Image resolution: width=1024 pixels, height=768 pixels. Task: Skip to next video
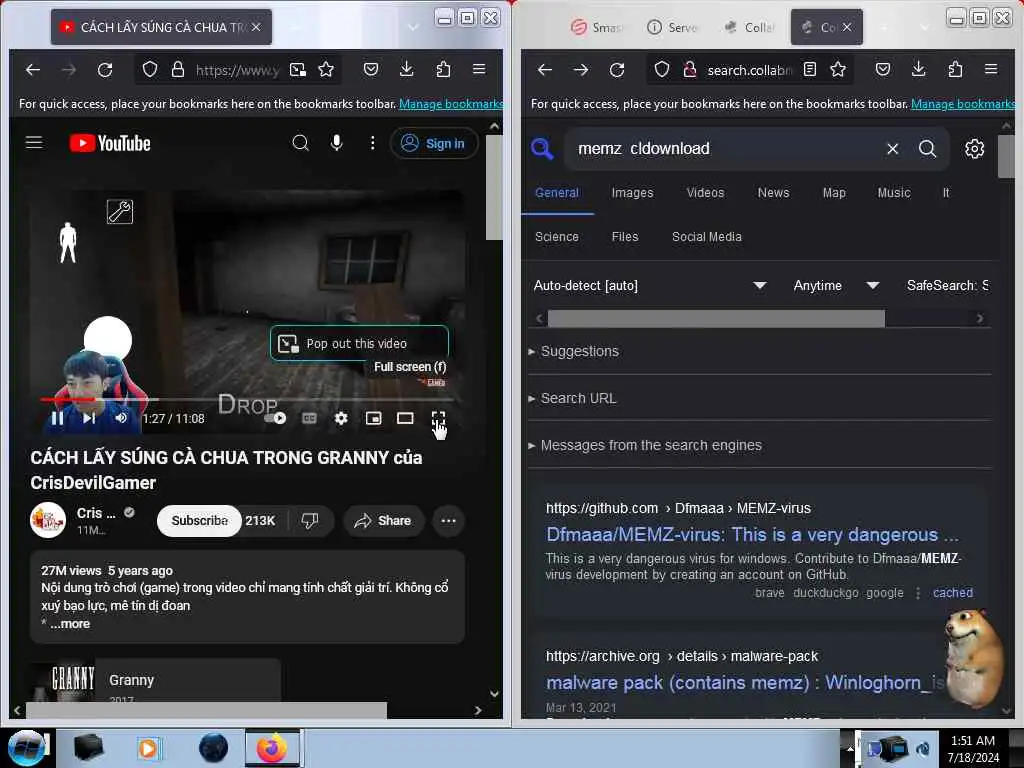tap(89, 418)
